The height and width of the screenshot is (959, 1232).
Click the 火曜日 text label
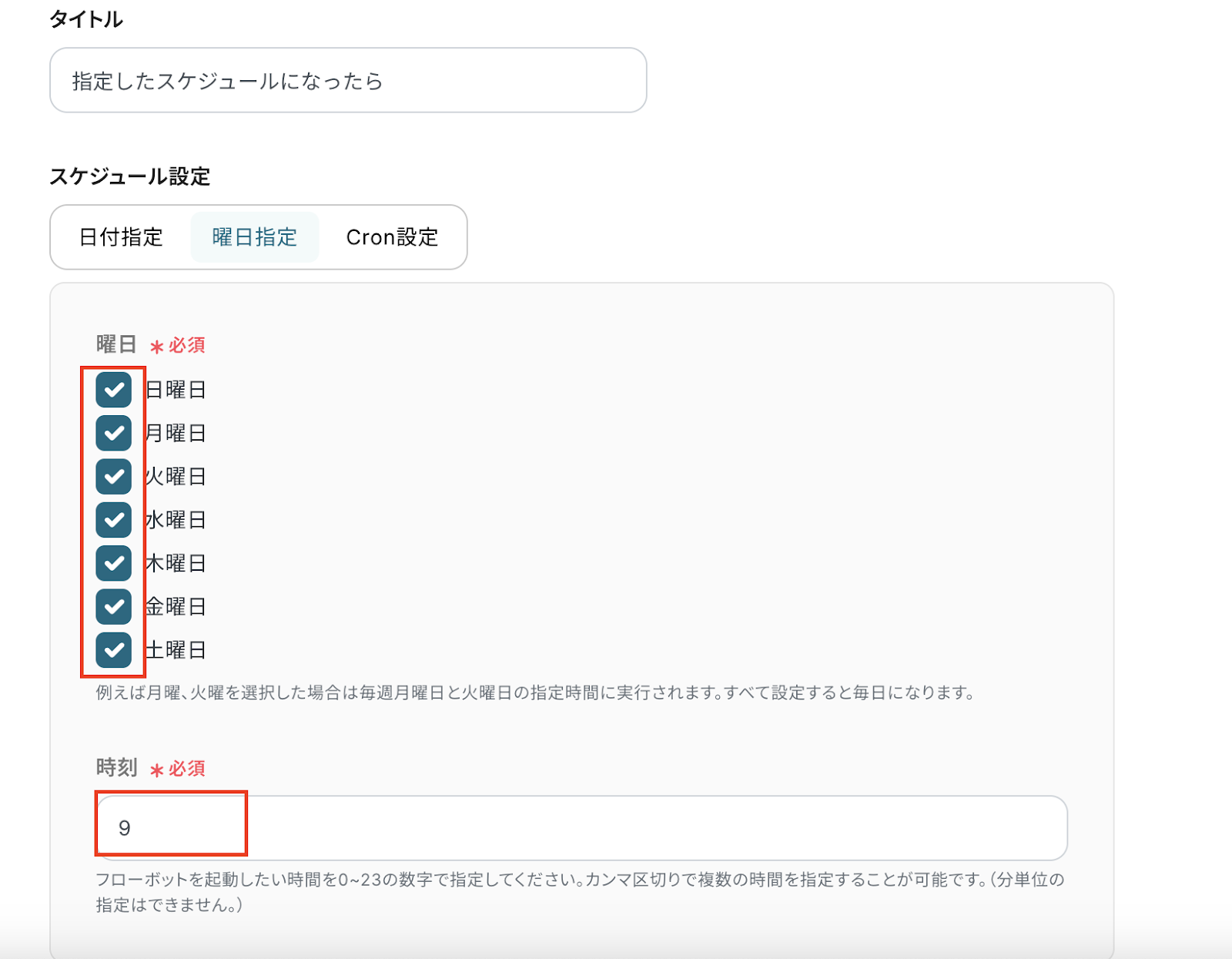click(x=176, y=476)
